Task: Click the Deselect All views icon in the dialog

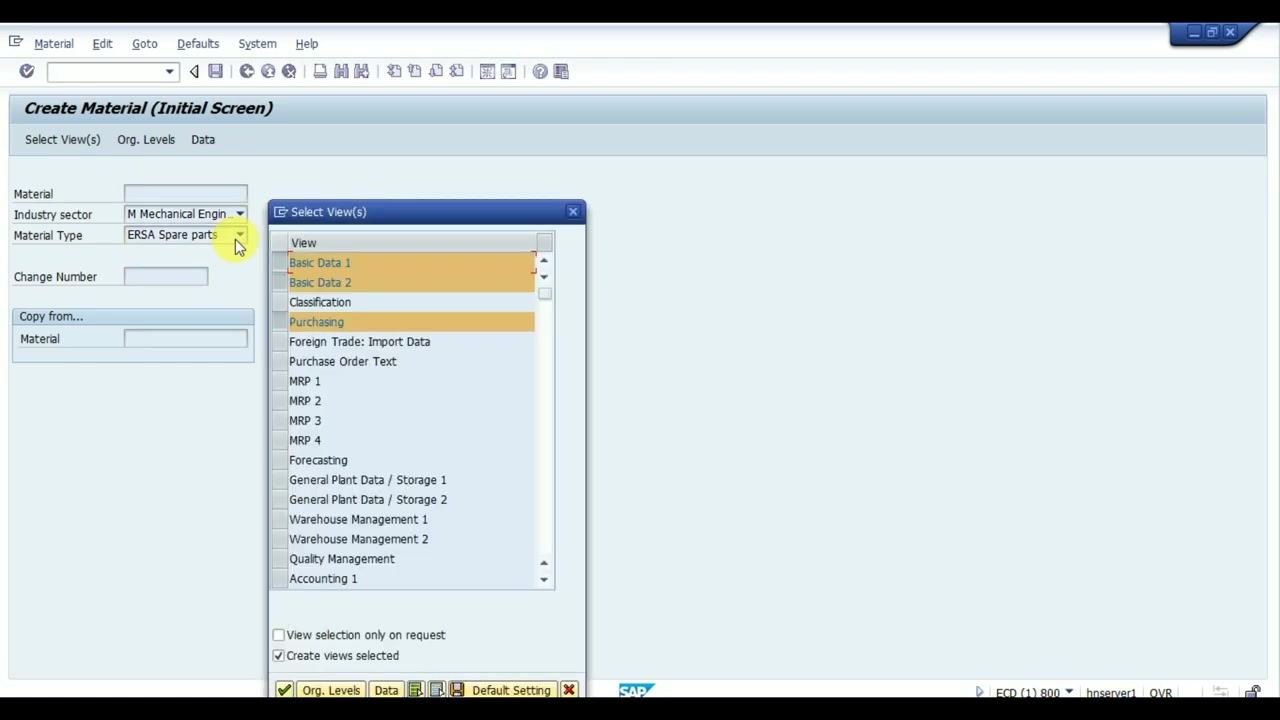Action: [x=436, y=690]
